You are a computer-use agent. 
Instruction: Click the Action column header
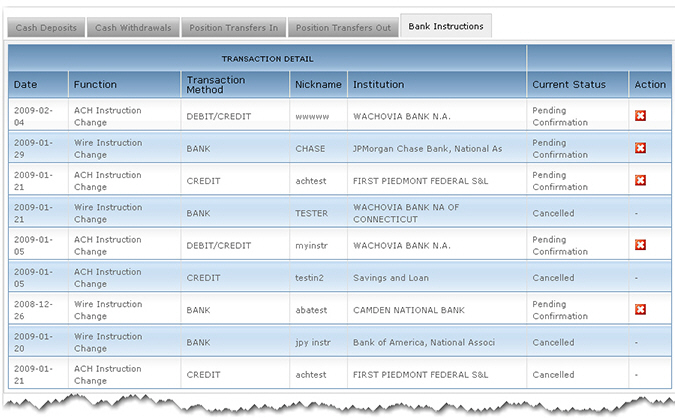click(650, 85)
